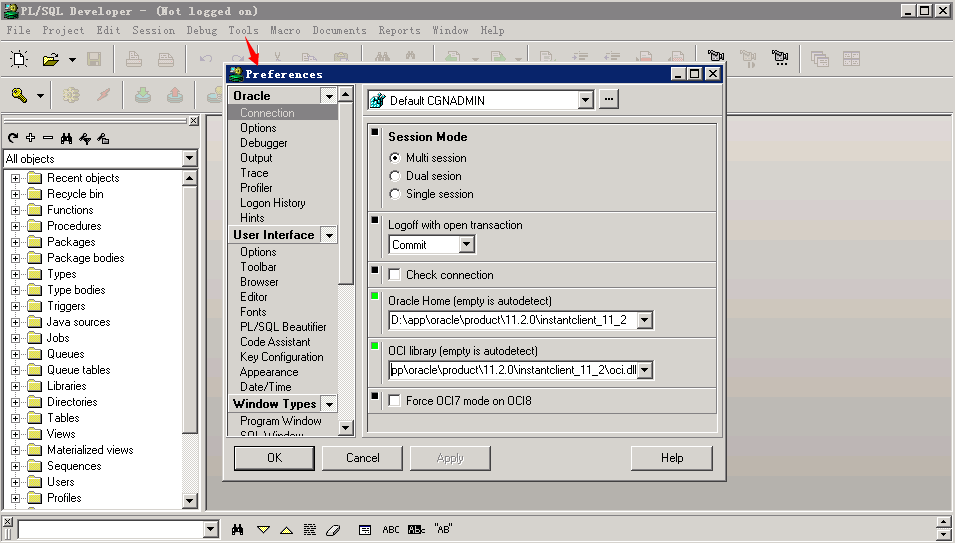Open the Default CGNADMIN preference set dropdown
955x543 pixels.
tap(586, 100)
